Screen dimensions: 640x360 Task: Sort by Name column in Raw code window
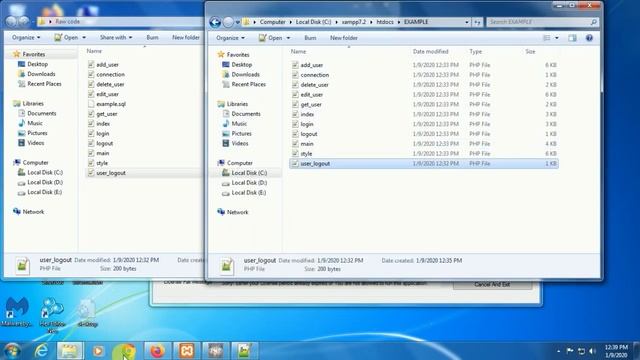pos(94,51)
